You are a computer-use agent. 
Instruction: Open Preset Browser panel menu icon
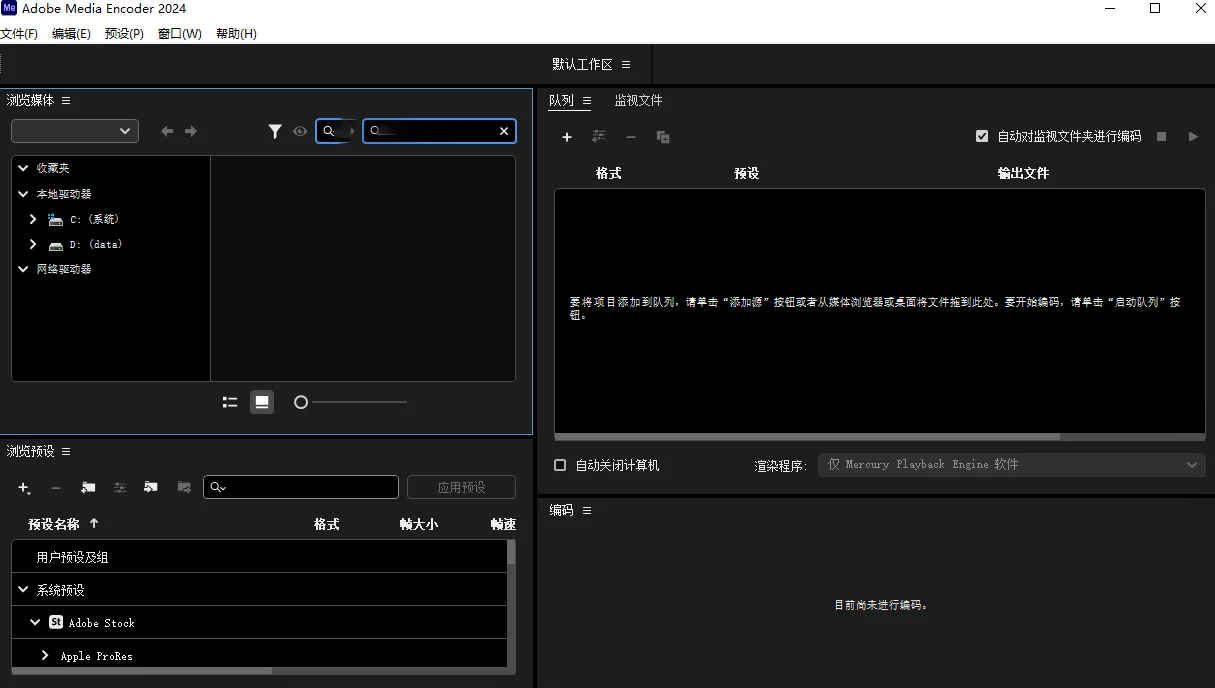(x=66, y=451)
